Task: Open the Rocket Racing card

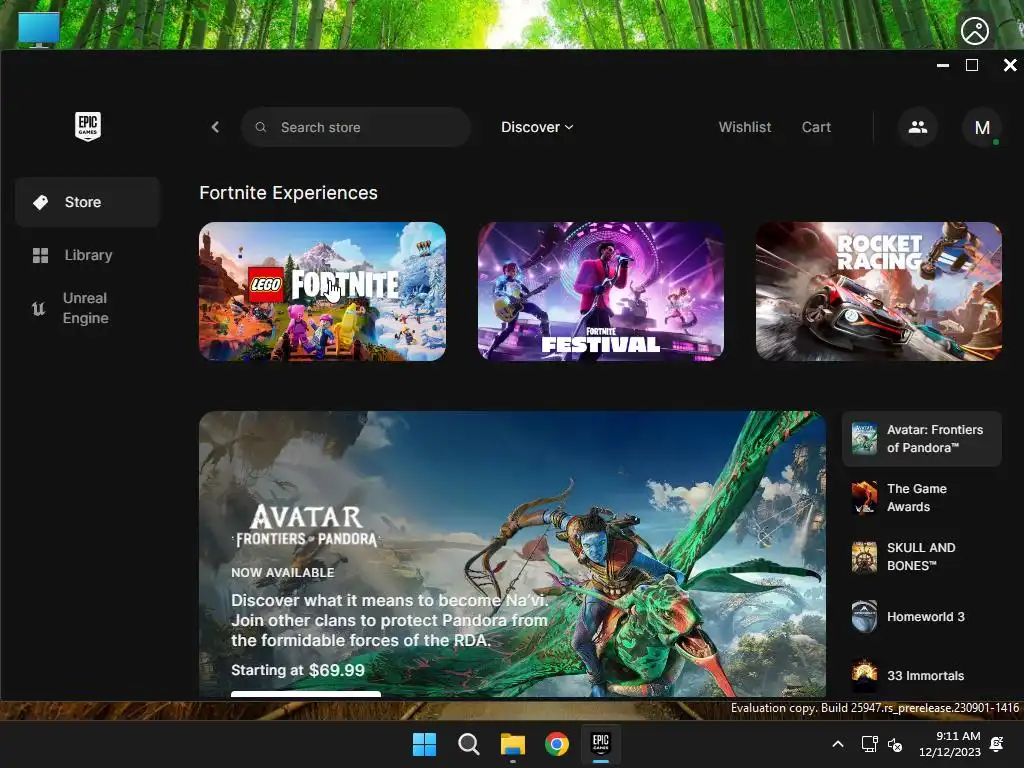Action: (879, 291)
